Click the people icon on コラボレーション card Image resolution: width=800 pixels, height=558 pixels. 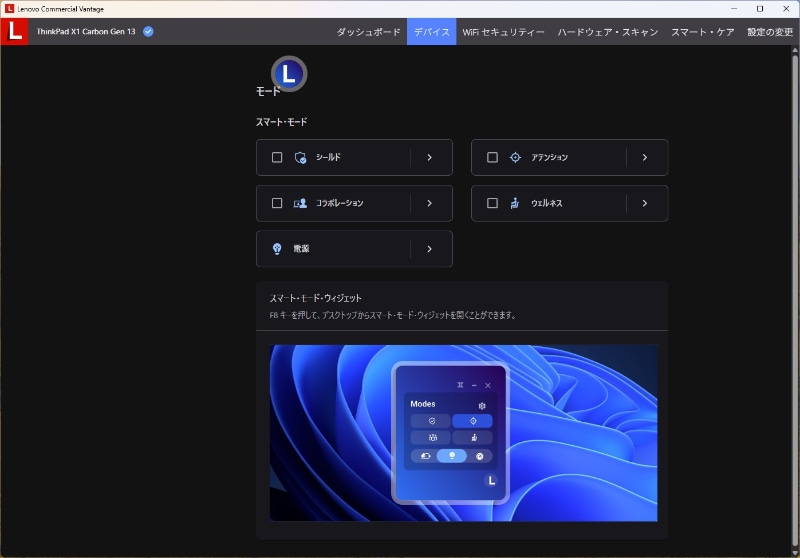300,203
